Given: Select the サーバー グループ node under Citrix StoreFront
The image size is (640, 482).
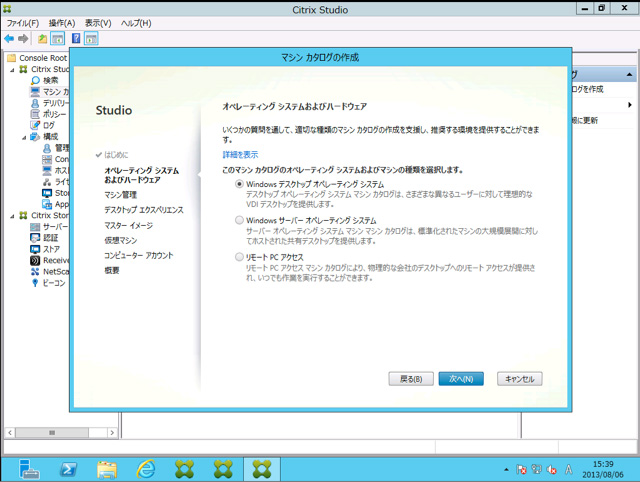Looking at the screenshot, I should tap(50, 227).
